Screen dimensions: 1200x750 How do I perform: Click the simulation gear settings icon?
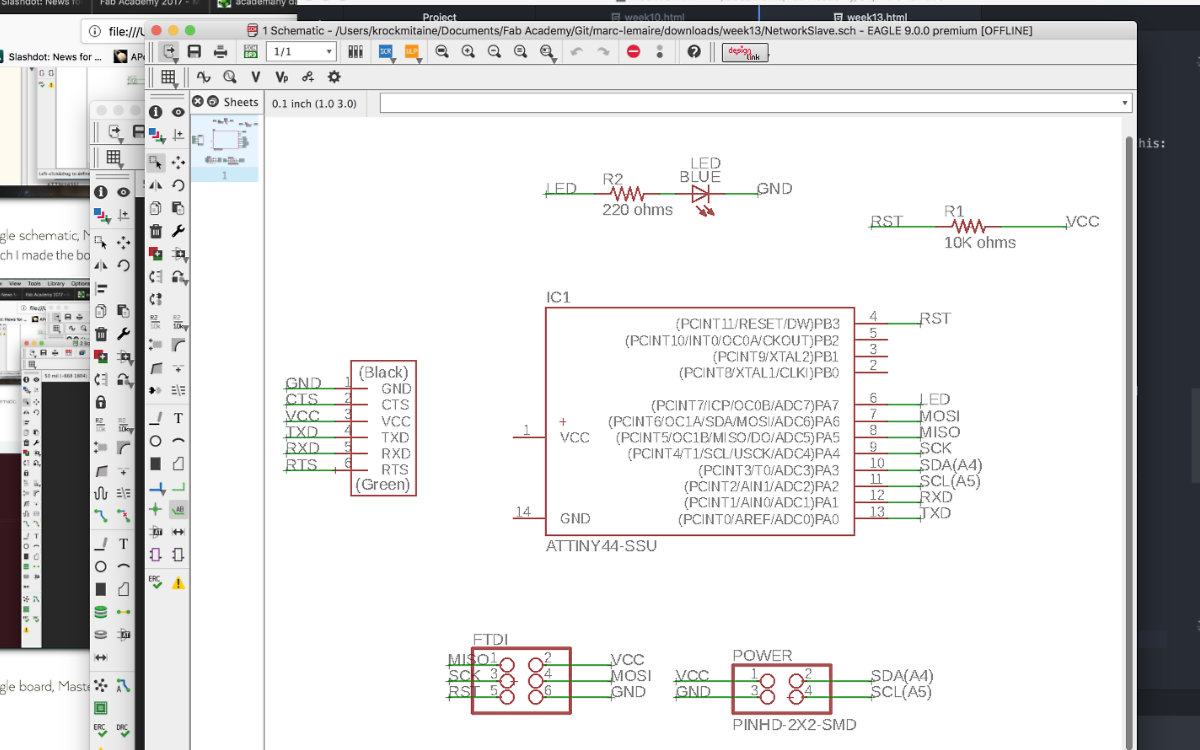[x=334, y=76]
